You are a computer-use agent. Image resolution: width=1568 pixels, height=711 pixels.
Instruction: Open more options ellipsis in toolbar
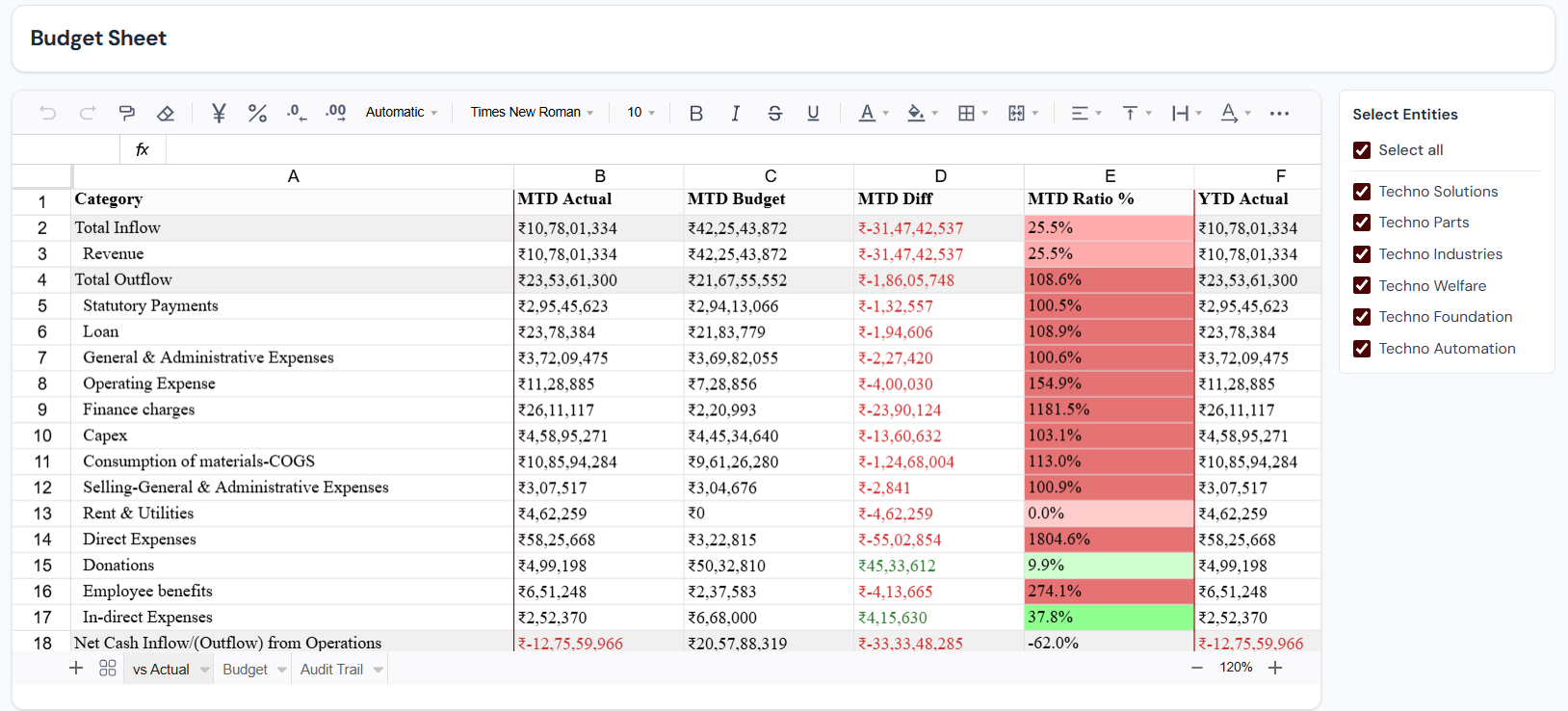[1279, 114]
